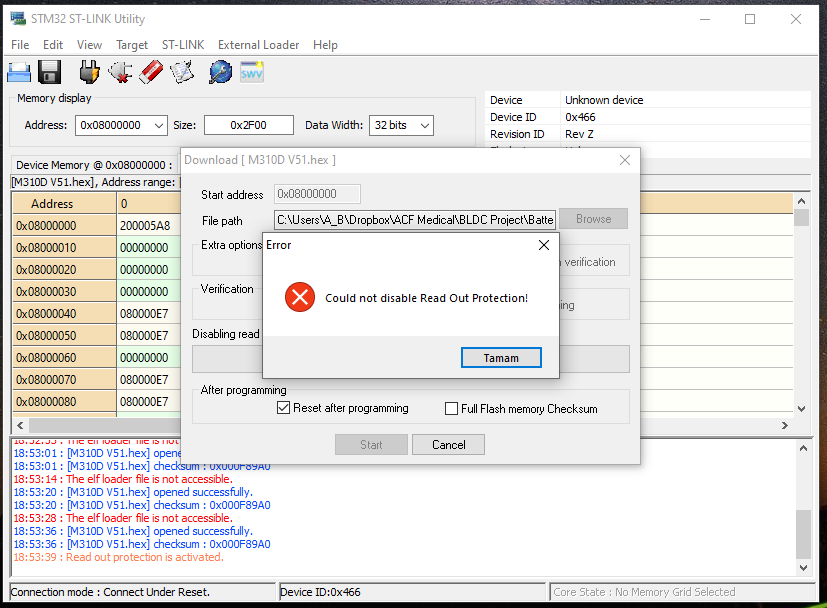Click the log panel scroll up arrow
The width and height of the screenshot is (827, 608).
[803, 448]
